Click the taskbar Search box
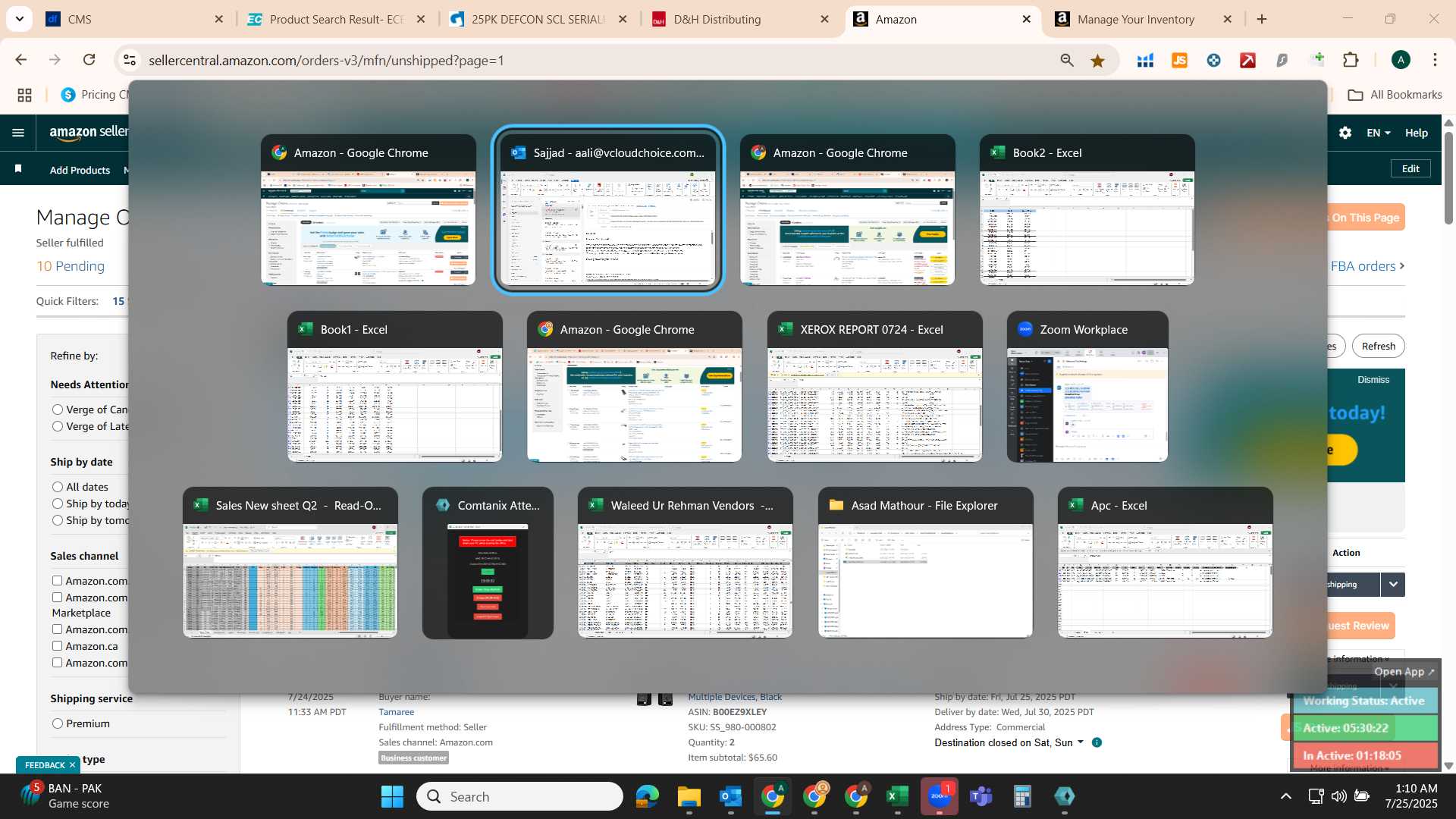This screenshot has width=1456, height=819. point(520,796)
